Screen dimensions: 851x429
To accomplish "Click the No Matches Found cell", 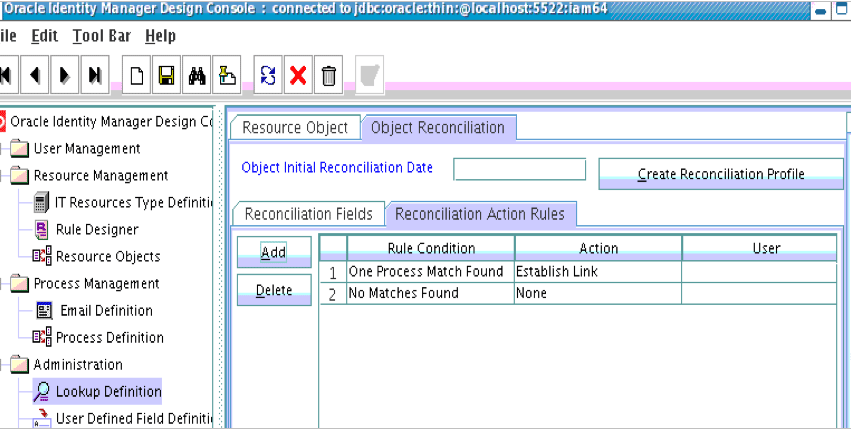I will [x=431, y=293].
